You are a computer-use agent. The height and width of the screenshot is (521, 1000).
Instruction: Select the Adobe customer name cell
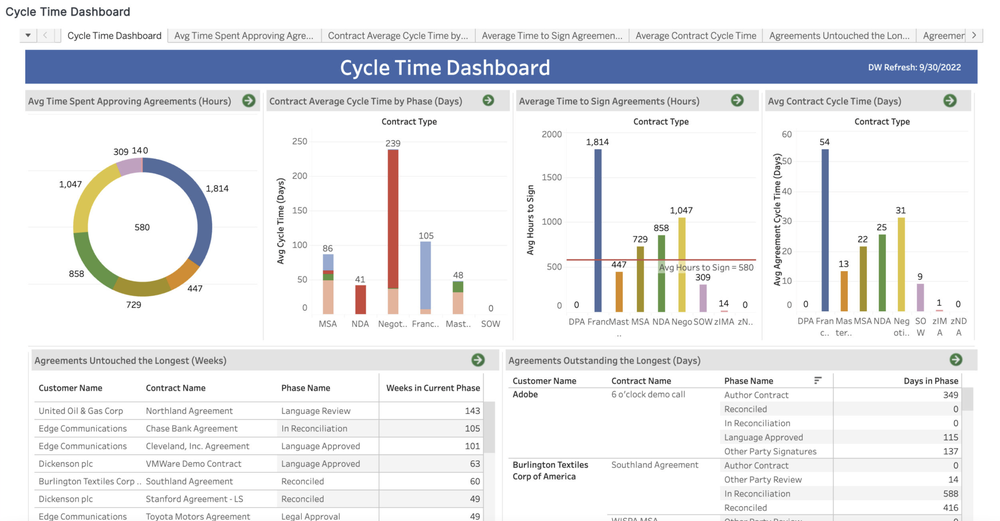(x=525, y=395)
